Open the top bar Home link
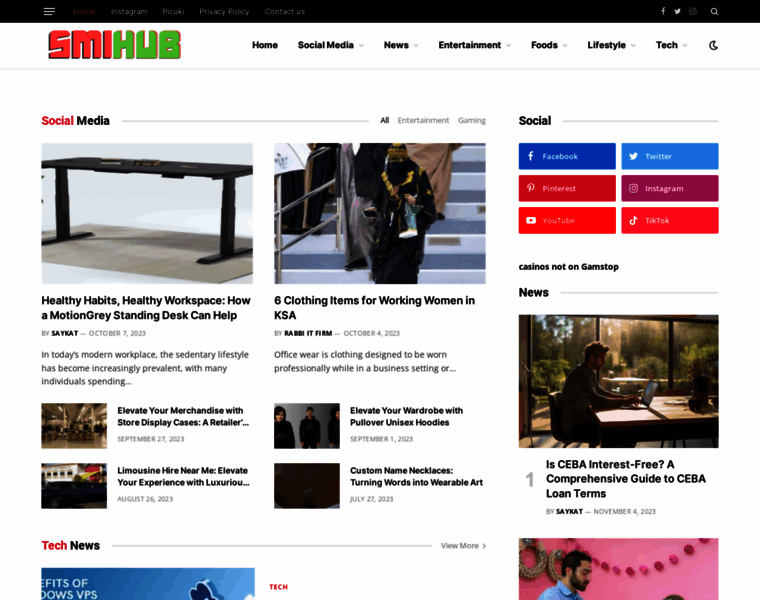This screenshot has height=600, width=760. coord(84,11)
